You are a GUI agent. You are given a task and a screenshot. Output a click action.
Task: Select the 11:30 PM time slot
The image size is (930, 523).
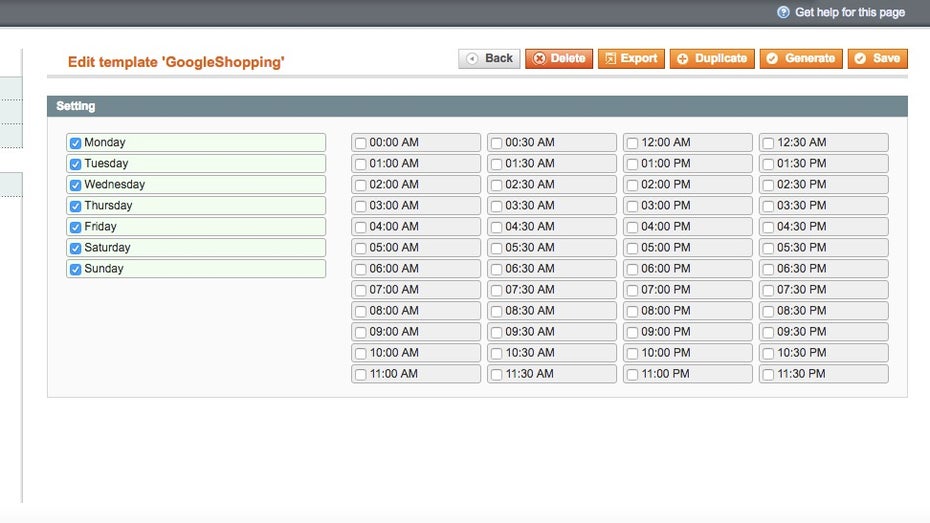768,374
